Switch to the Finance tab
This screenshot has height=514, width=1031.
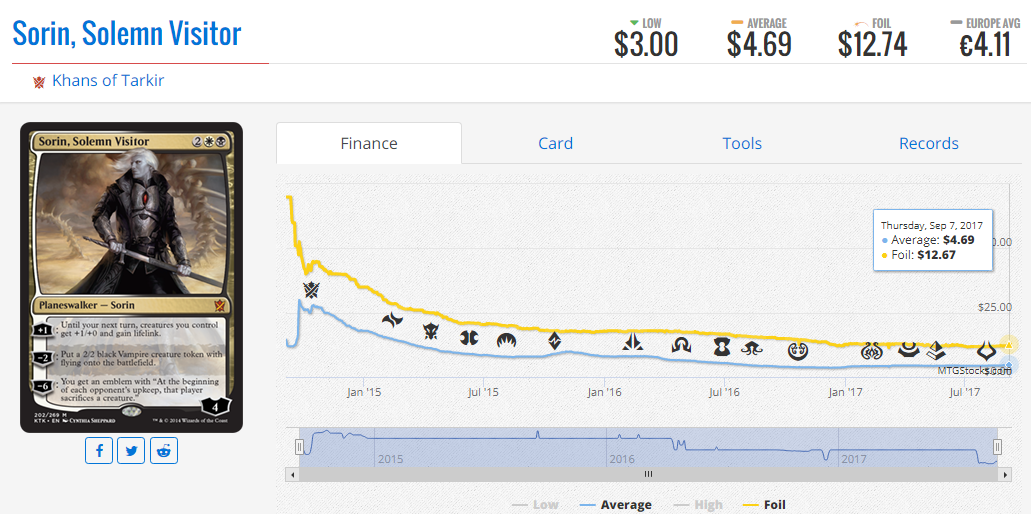(x=369, y=143)
